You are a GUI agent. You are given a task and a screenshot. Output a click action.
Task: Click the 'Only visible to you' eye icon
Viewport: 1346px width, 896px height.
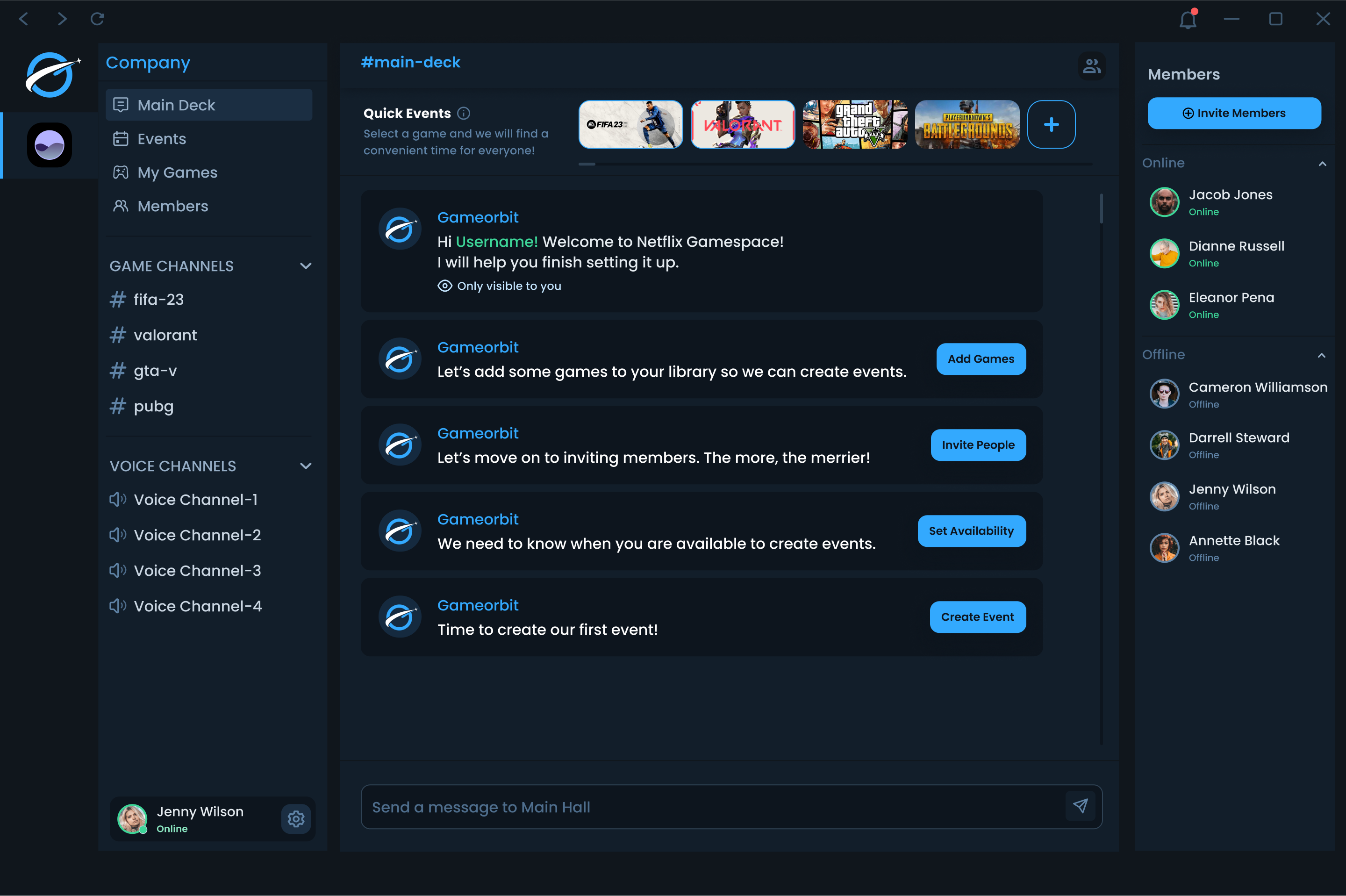click(444, 286)
